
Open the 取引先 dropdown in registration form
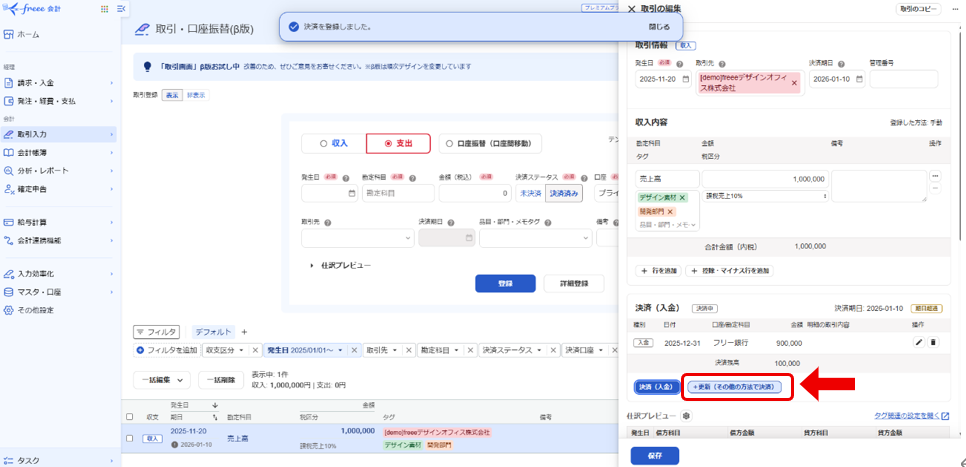(x=357, y=238)
